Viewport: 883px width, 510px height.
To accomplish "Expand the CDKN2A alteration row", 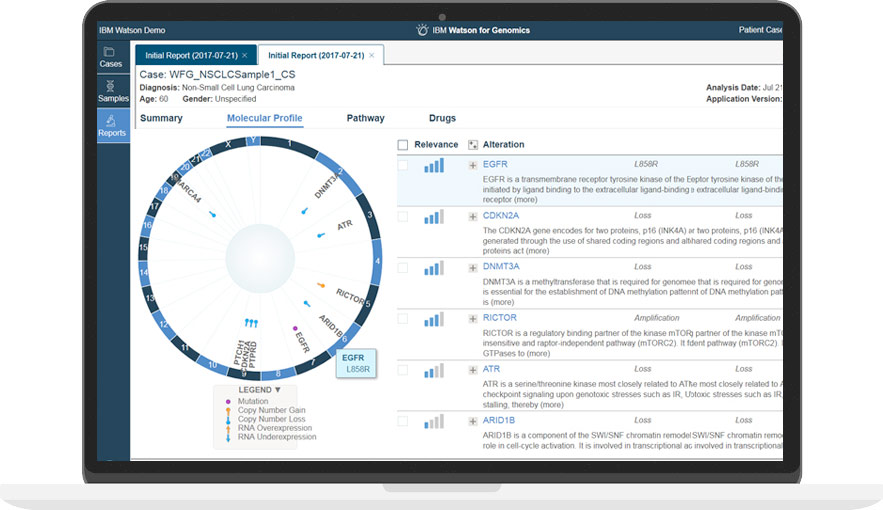I will click(473, 217).
